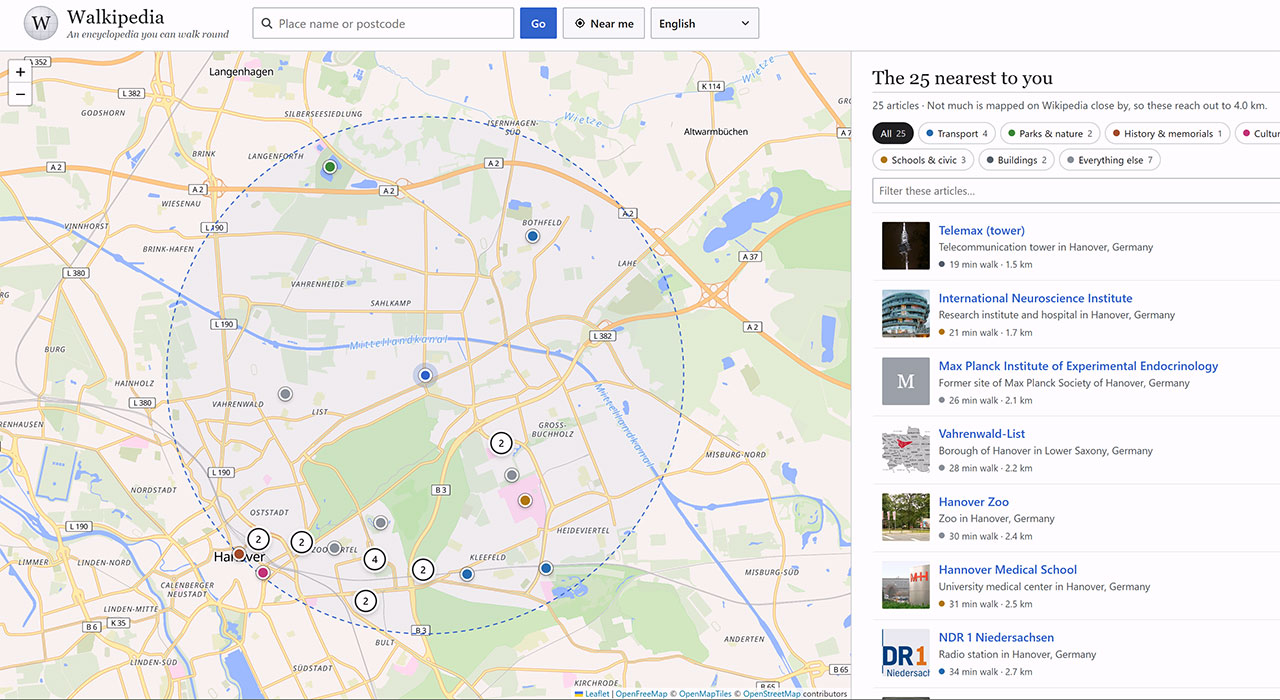Open the International Neuroscience Institute link
This screenshot has height=700, width=1280.
point(1035,298)
